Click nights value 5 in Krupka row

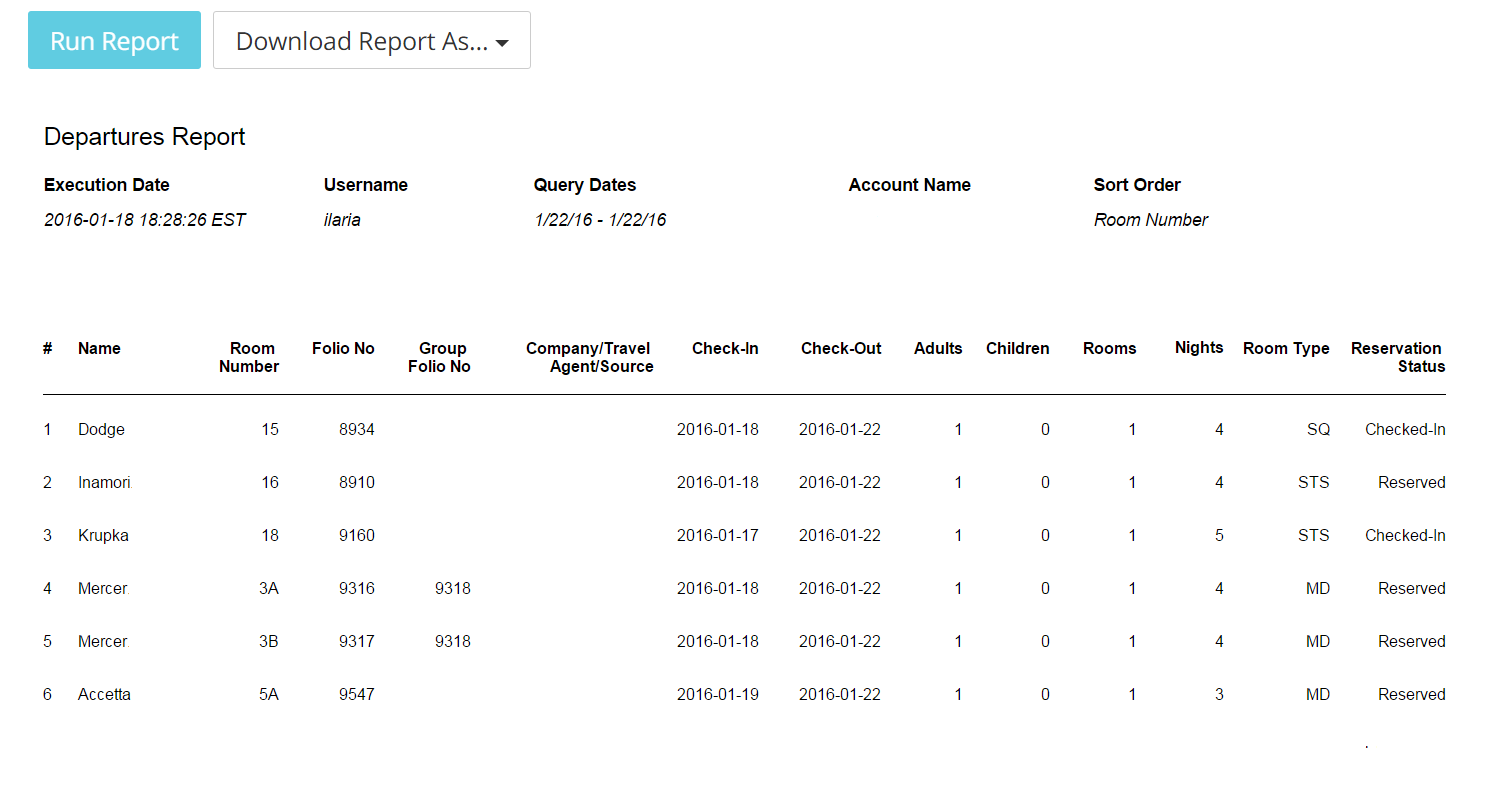point(1219,536)
